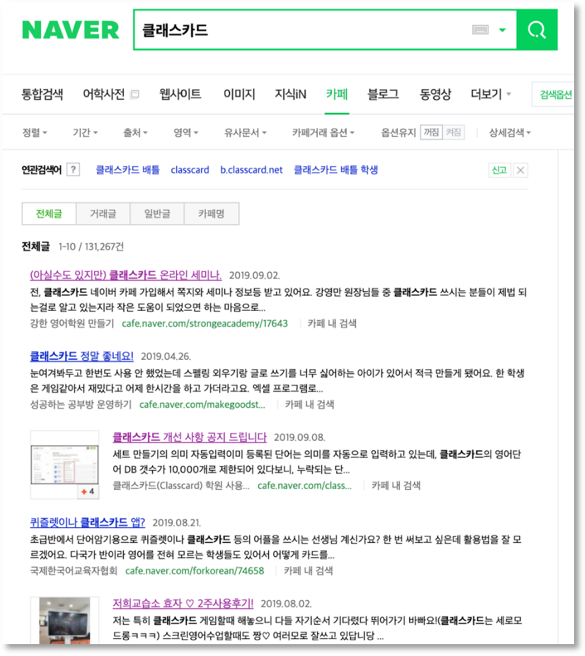Click the 검색옵션 button

pos(555,95)
